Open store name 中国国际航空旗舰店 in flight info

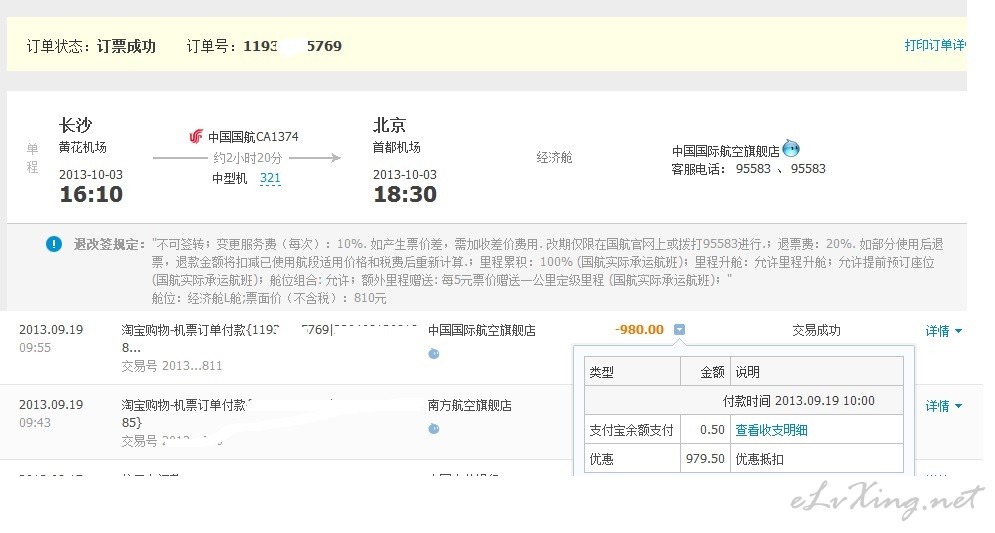pos(725,151)
